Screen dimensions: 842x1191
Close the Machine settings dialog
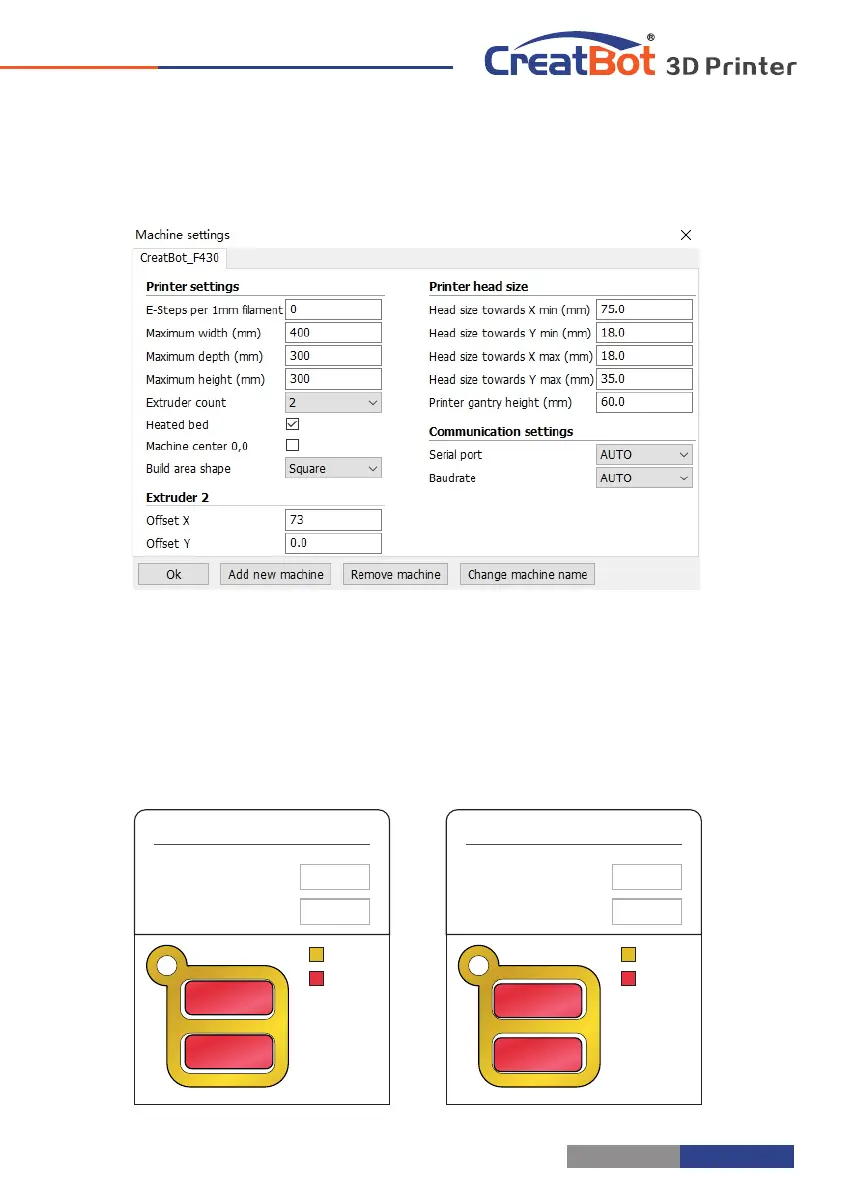tap(686, 235)
